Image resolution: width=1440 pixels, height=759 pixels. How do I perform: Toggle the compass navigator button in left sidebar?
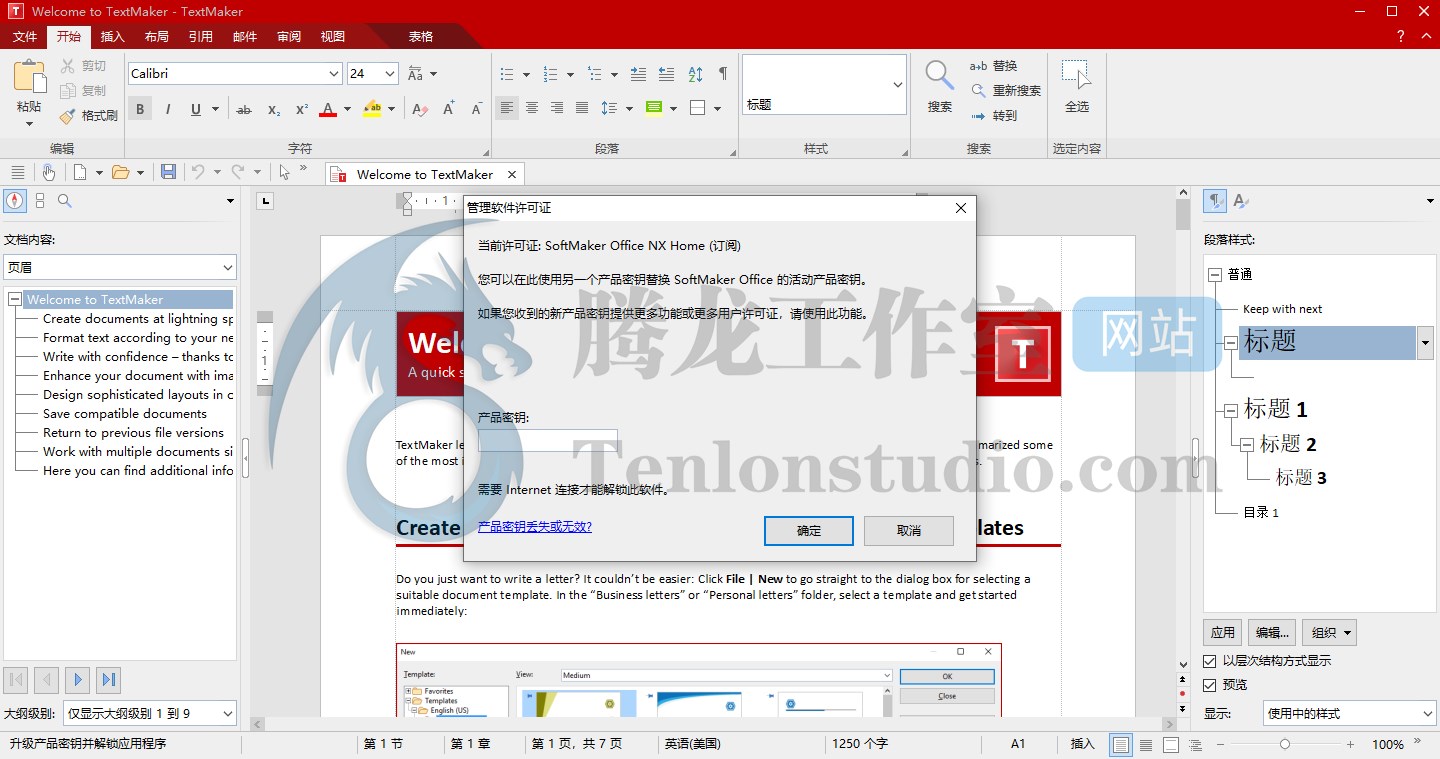[15, 201]
